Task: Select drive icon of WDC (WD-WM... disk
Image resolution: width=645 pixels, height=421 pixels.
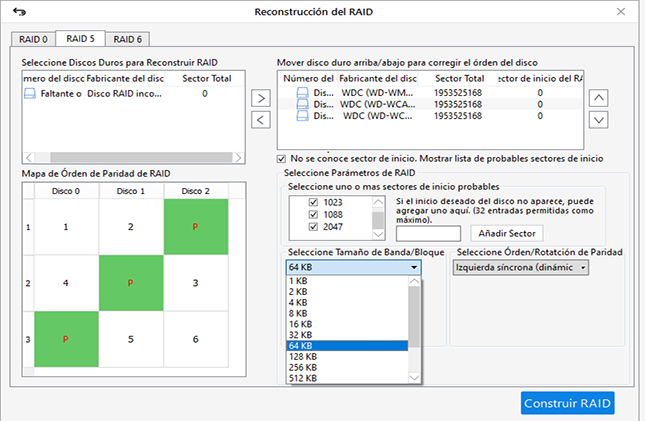Action: (302, 93)
